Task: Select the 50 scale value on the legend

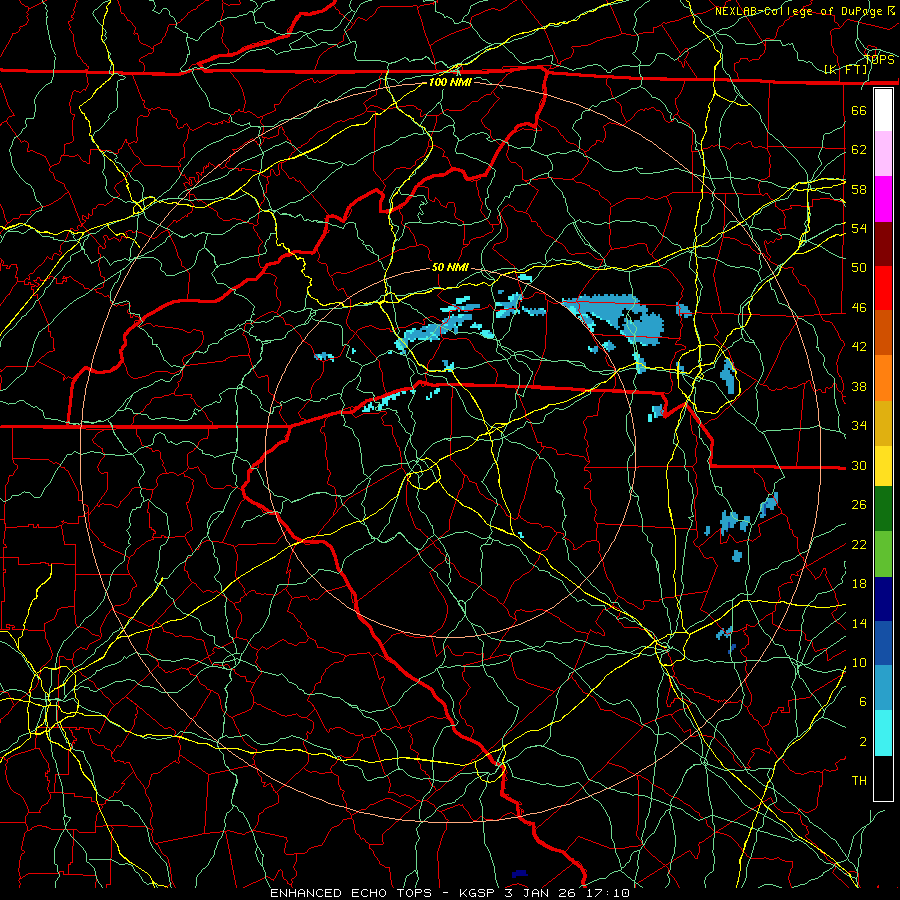Action: coord(859,268)
